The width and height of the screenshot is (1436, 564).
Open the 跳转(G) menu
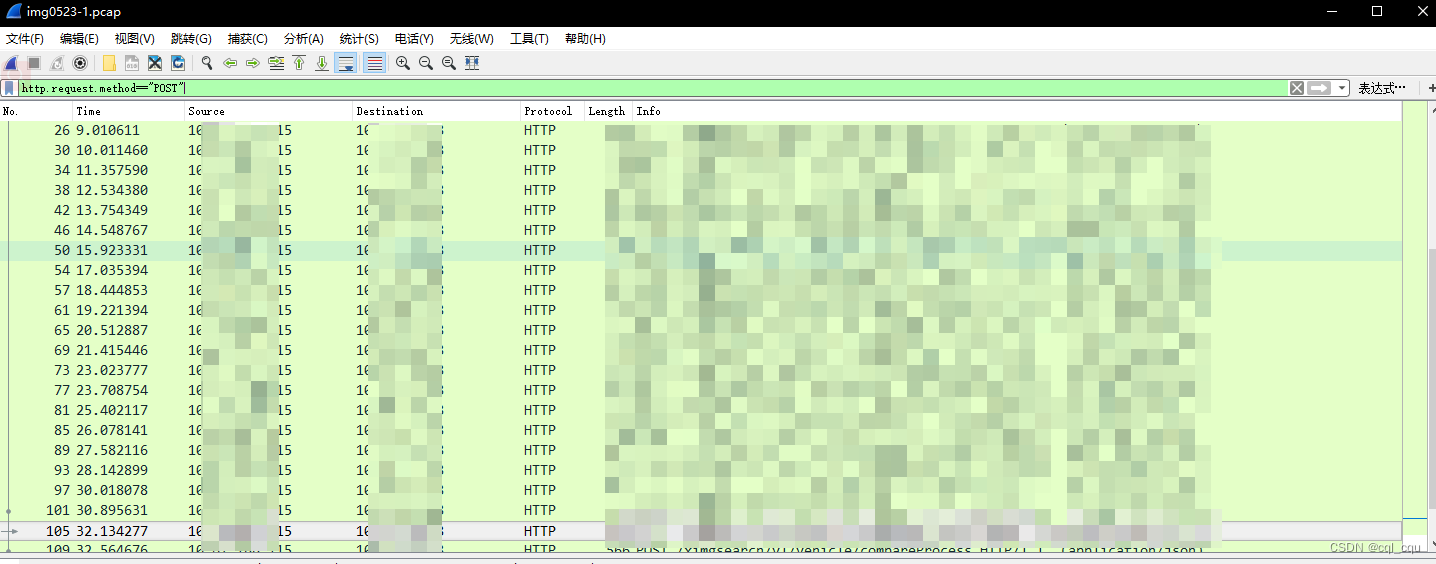pos(191,39)
